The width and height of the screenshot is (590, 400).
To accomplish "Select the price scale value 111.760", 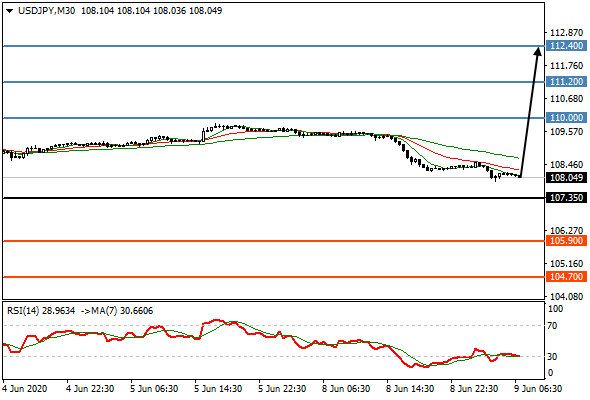I will (x=566, y=66).
